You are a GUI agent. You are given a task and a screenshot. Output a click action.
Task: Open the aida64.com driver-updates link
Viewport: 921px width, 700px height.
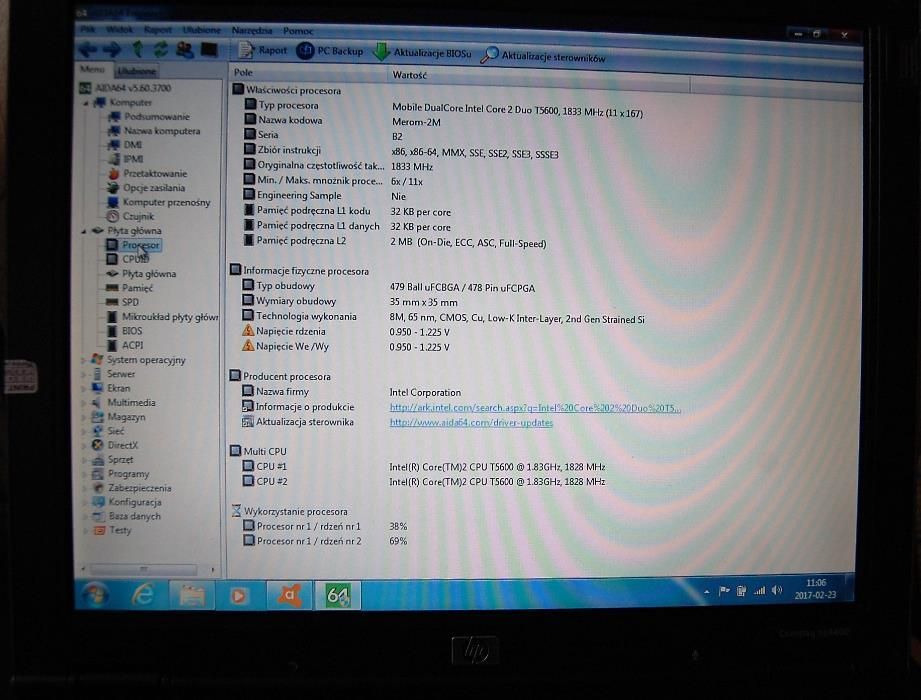(x=471, y=423)
